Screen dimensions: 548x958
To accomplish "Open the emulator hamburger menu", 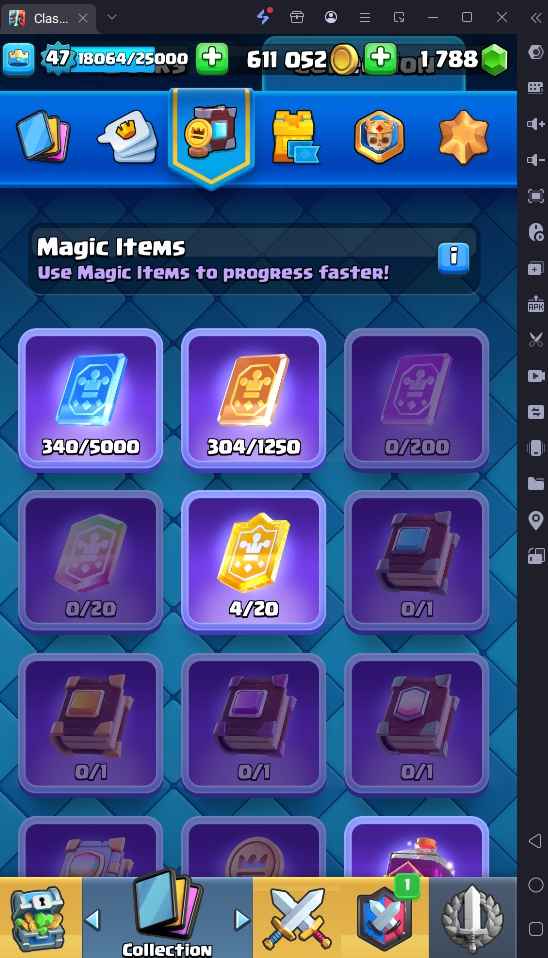I will point(365,17).
